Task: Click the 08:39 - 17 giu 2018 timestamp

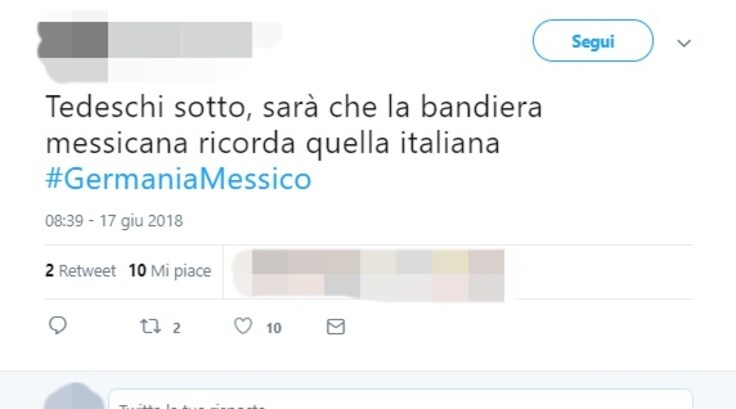Action: tap(114, 221)
